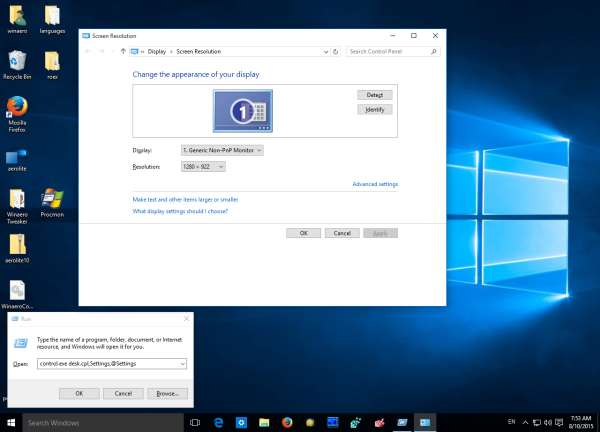The height and width of the screenshot is (432, 600).
Task: Click the back arrow in Screen Resolution
Action: click(88, 51)
